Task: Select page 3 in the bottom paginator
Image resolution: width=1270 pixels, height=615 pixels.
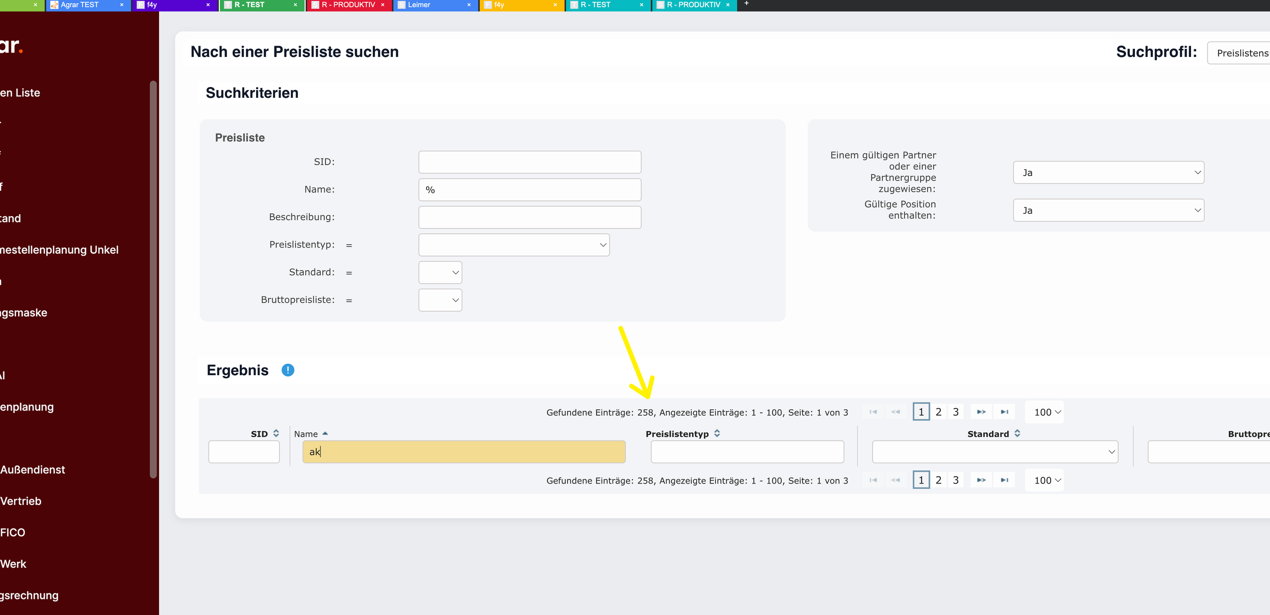Action: (955, 480)
